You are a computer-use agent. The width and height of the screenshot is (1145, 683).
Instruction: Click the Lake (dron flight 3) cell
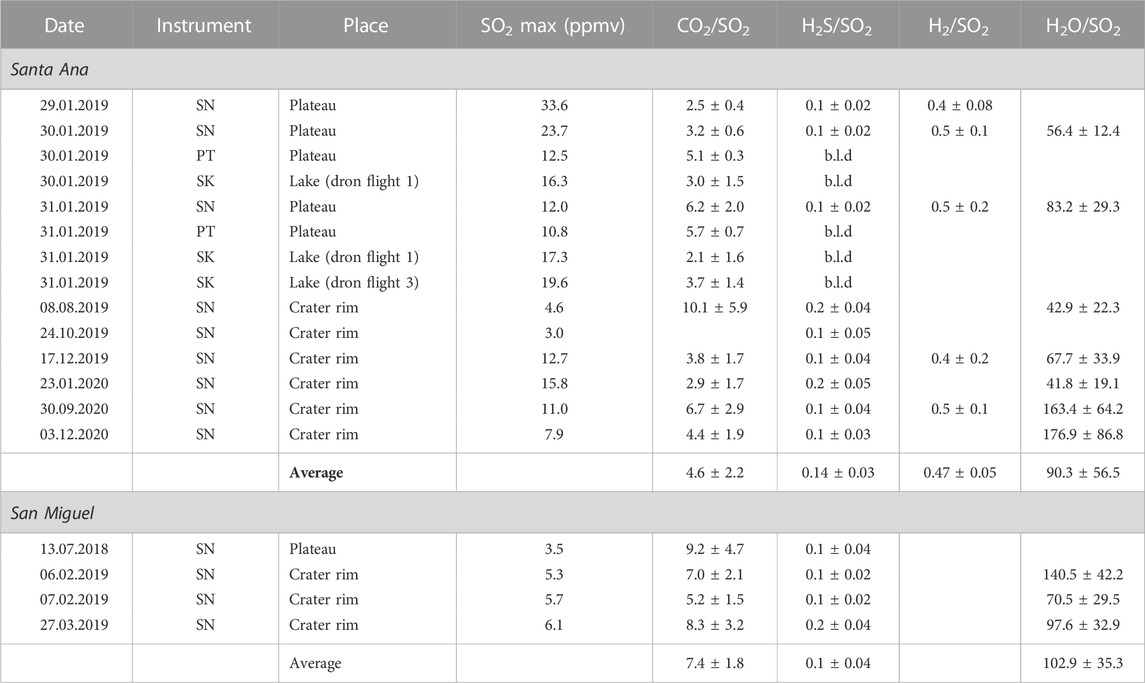(353, 283)
